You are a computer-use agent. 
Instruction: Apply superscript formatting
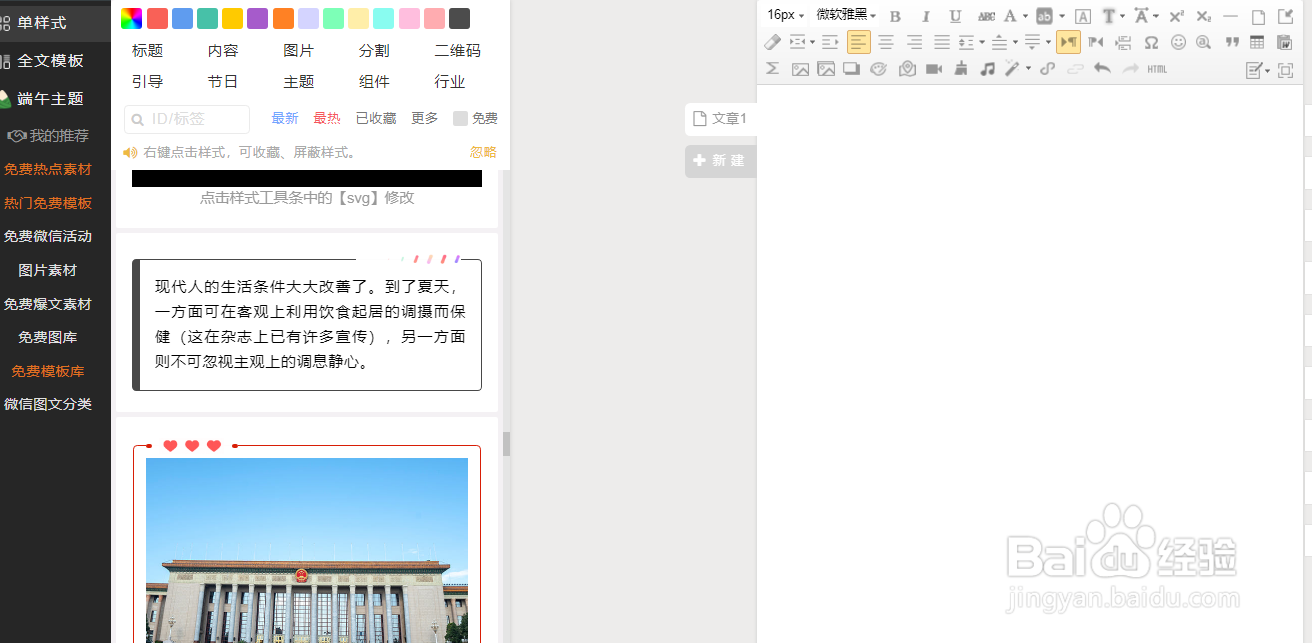click(x=1176, y=16)
